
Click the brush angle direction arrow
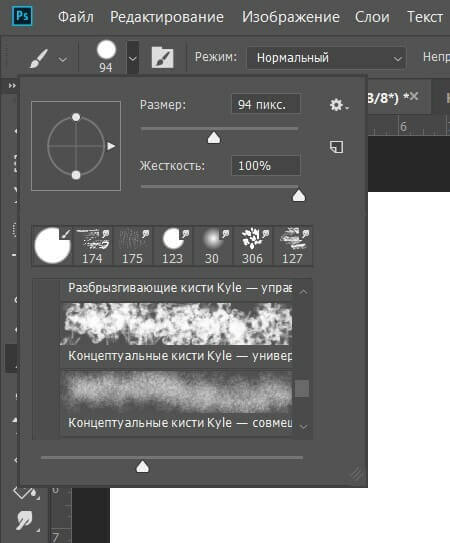pyautogui.click(x=111, y=146)
